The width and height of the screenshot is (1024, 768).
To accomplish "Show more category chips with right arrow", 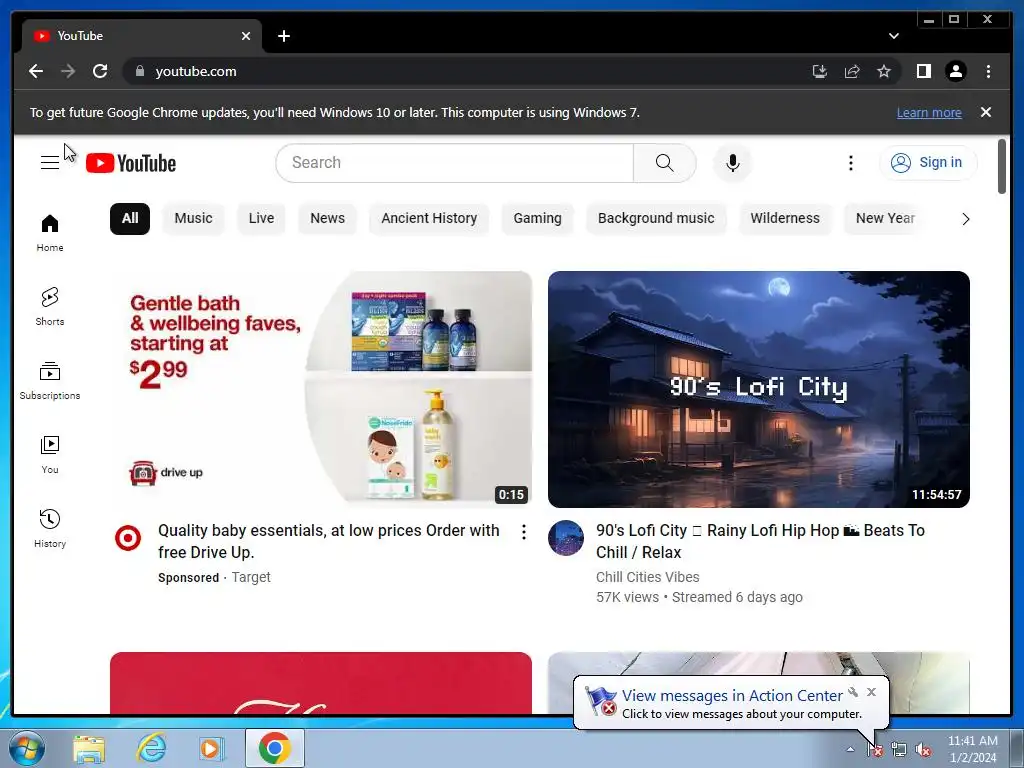I will [965, 219].
